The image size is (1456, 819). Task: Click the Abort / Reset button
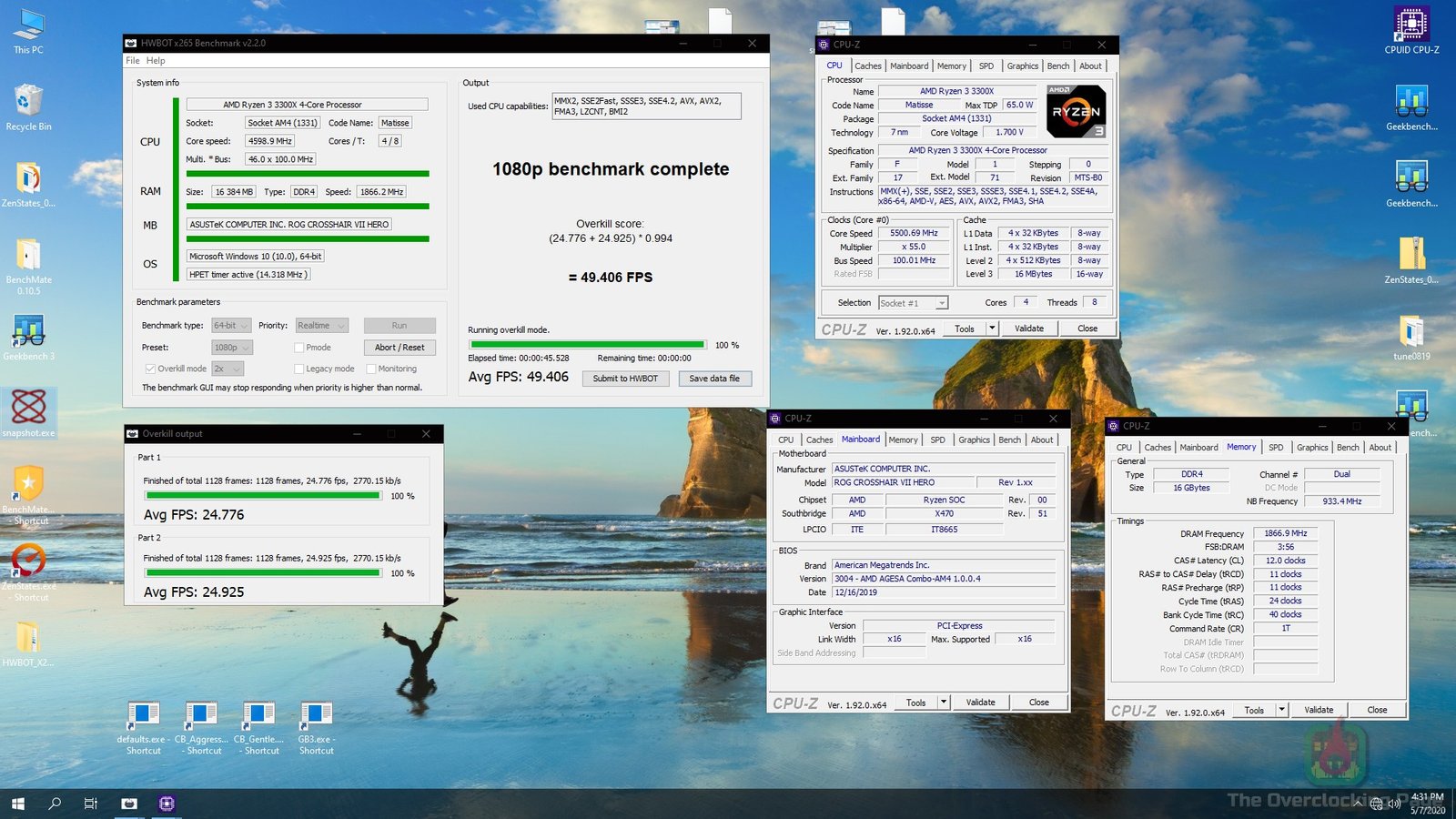point(399,348)
